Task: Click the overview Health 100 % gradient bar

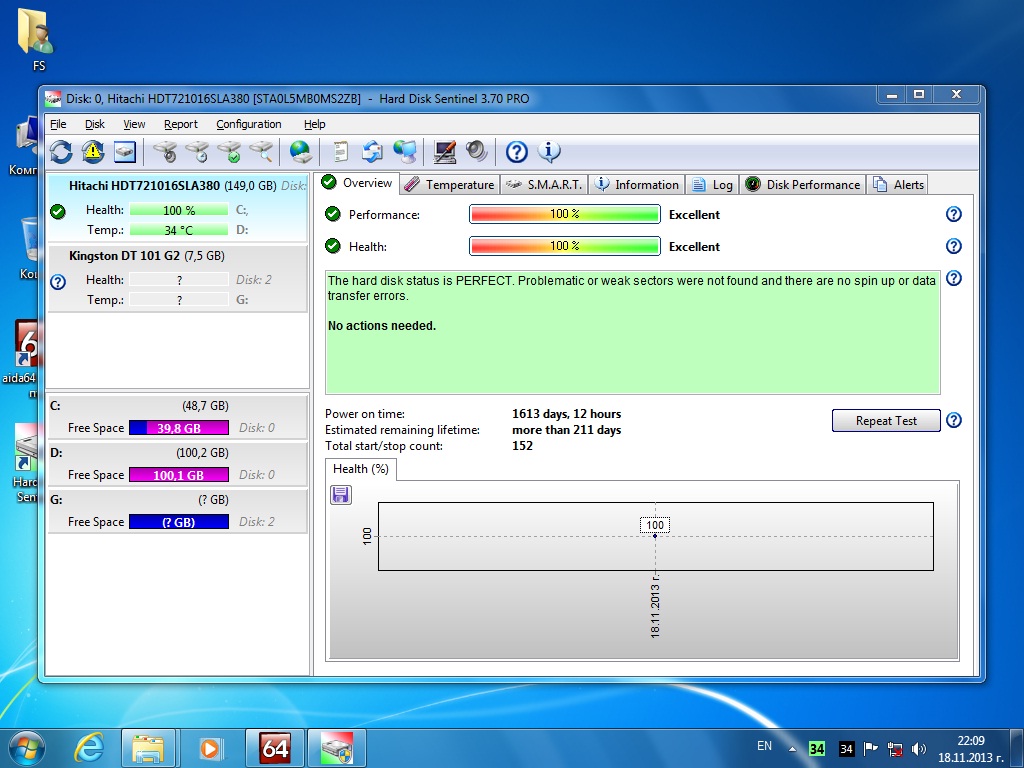Action: [x=565, y=246]
